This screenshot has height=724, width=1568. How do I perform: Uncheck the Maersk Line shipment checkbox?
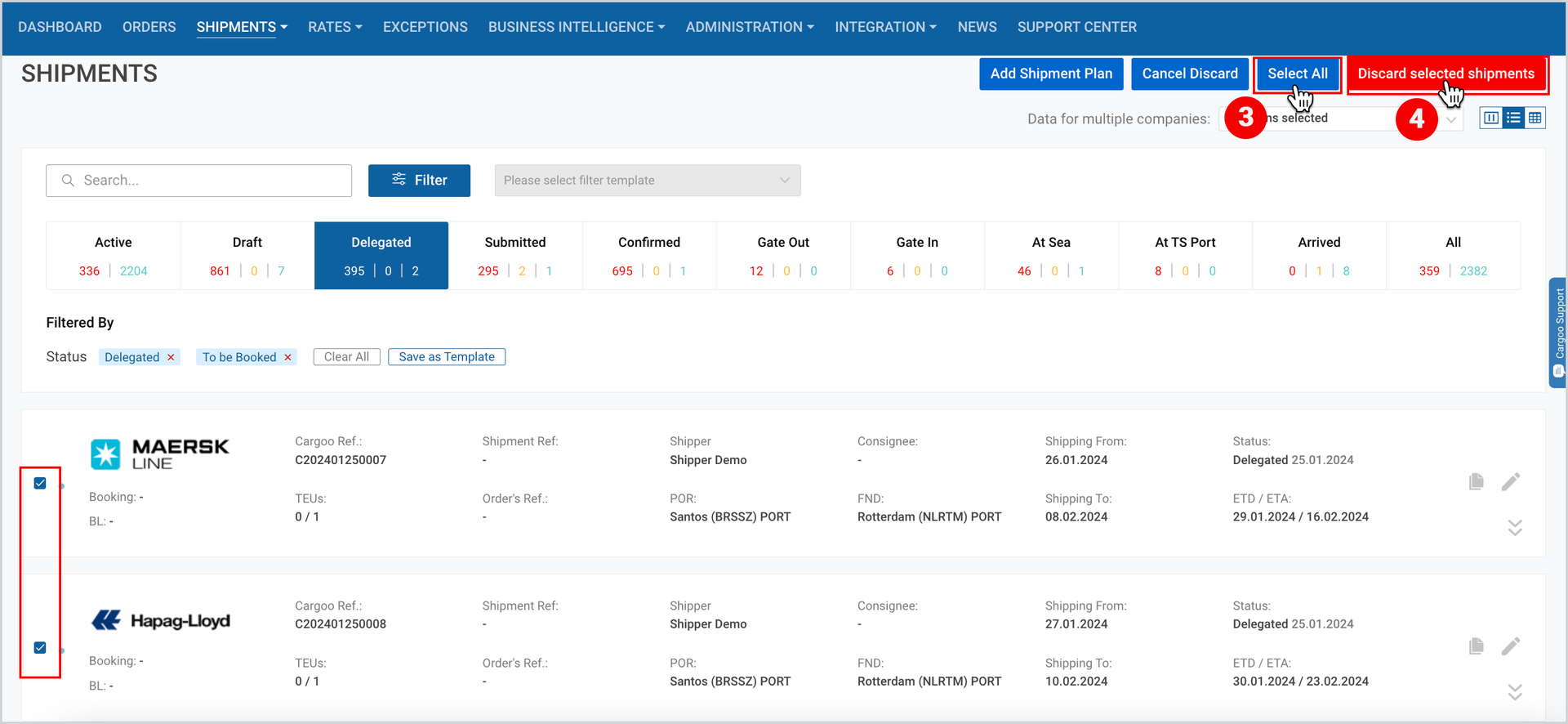pyautogui.click(x=40, y=483)
